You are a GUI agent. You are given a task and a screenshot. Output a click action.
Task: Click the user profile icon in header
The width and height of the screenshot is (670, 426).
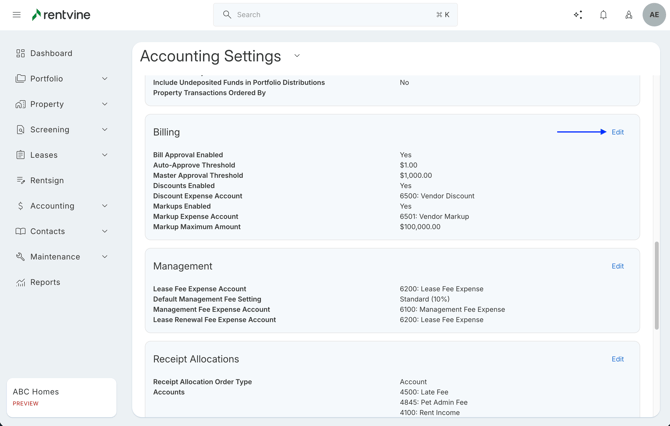628,15
